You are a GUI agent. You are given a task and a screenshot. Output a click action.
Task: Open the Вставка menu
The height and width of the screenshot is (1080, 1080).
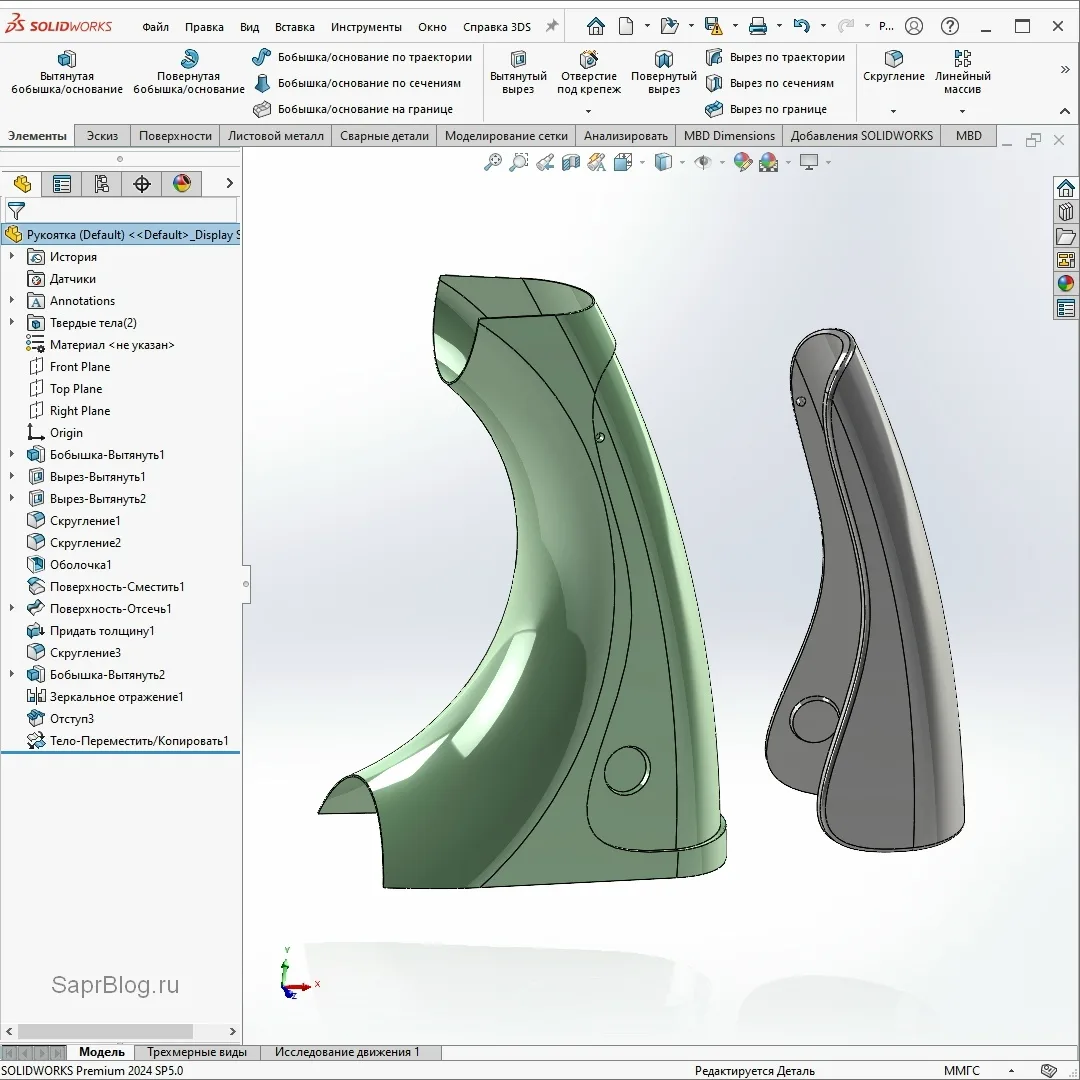tap(295, 27)
